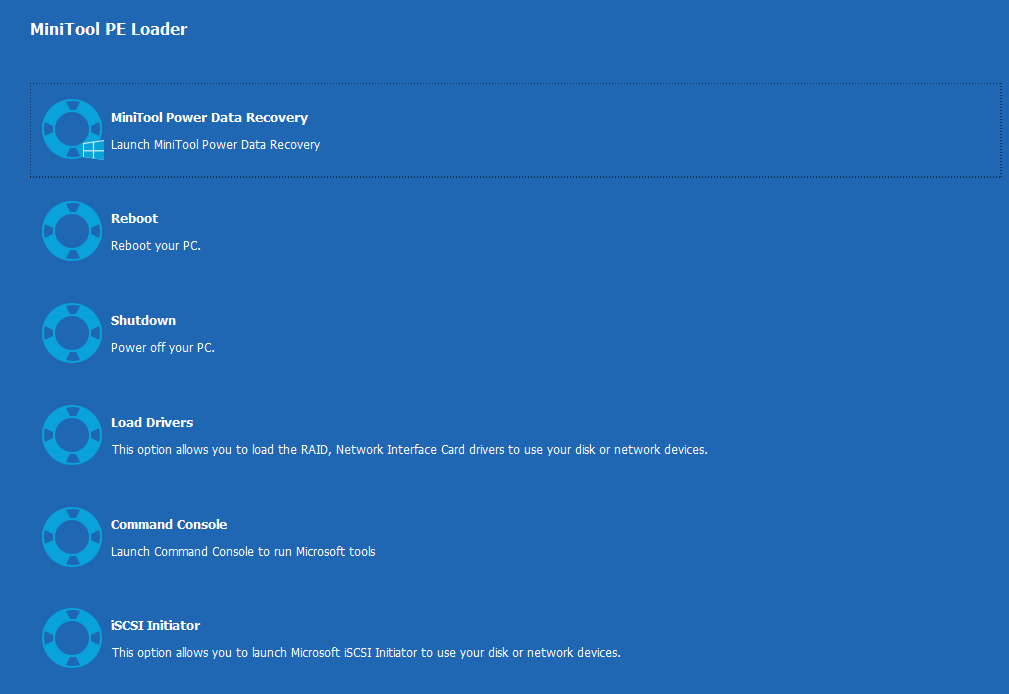Click 'Reboot your PC.' description text

pyautogui.click(x=156, y=246)
